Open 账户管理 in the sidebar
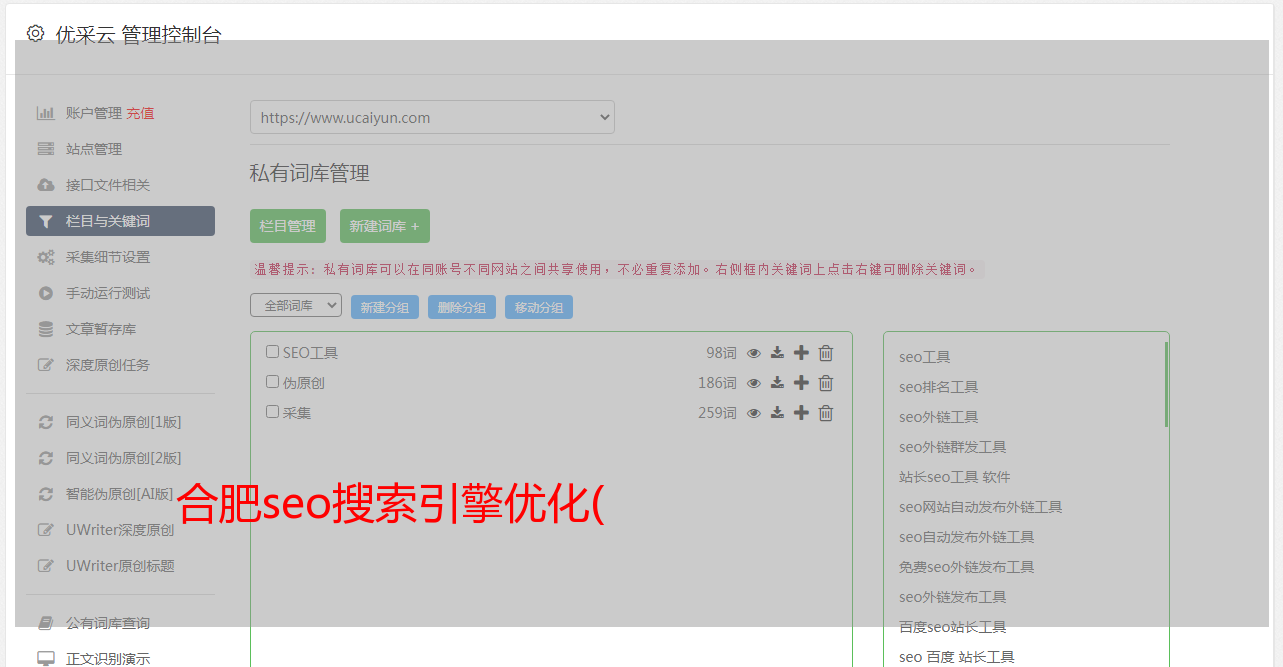The width and height of the screenshot is (1283, 667). pos(94,113)
